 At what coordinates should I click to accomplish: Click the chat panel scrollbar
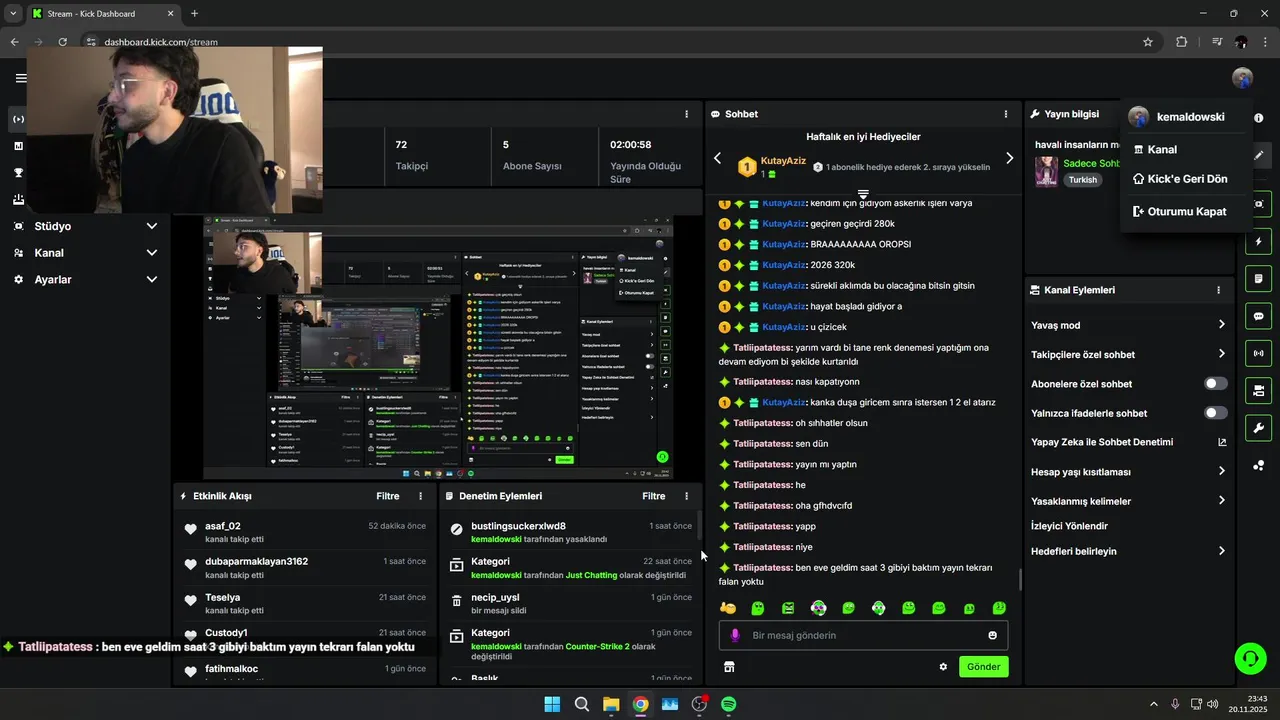(1019, 579)
